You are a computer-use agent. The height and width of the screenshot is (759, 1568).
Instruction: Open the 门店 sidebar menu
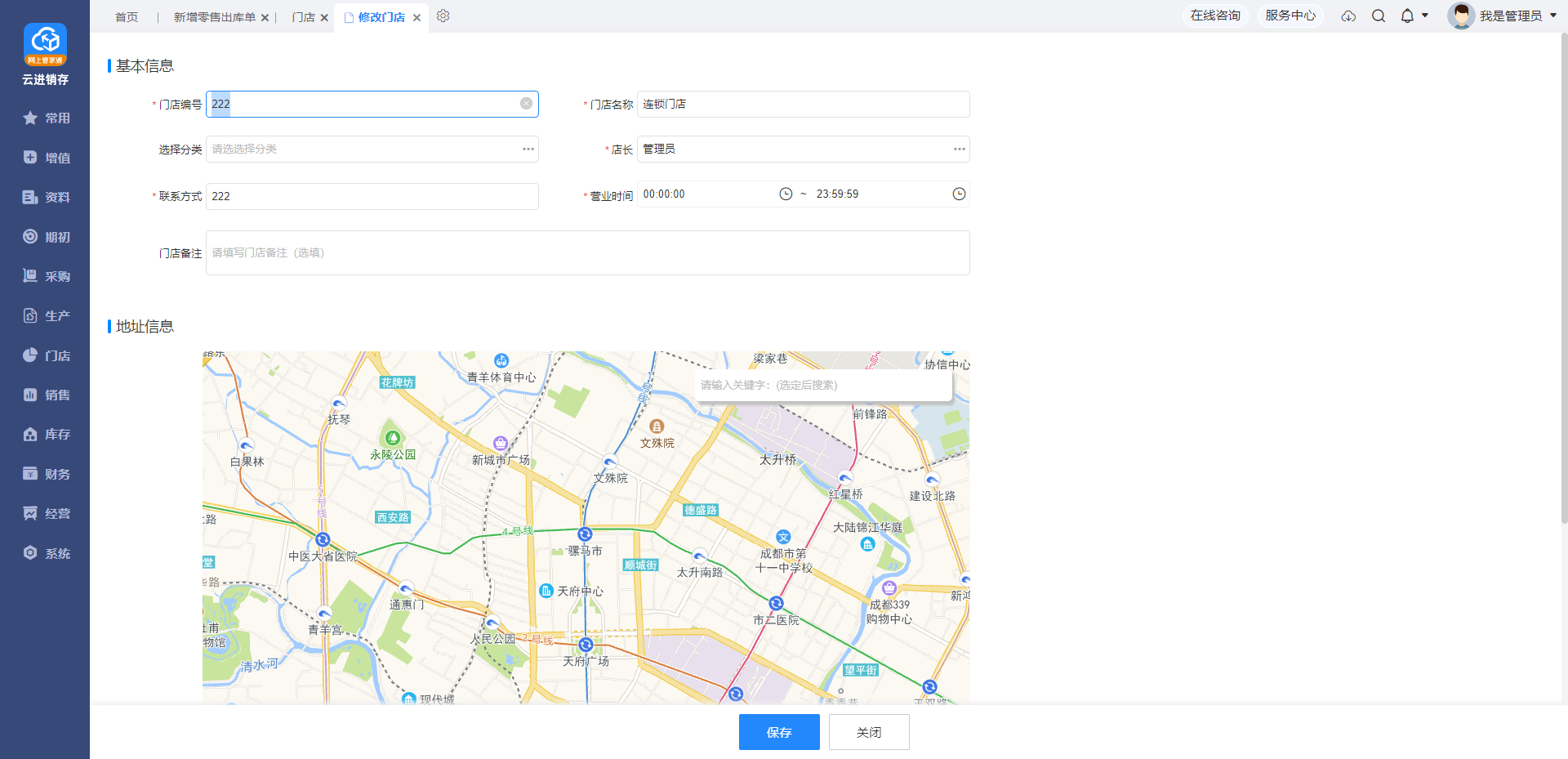click(x=45, y=355)
